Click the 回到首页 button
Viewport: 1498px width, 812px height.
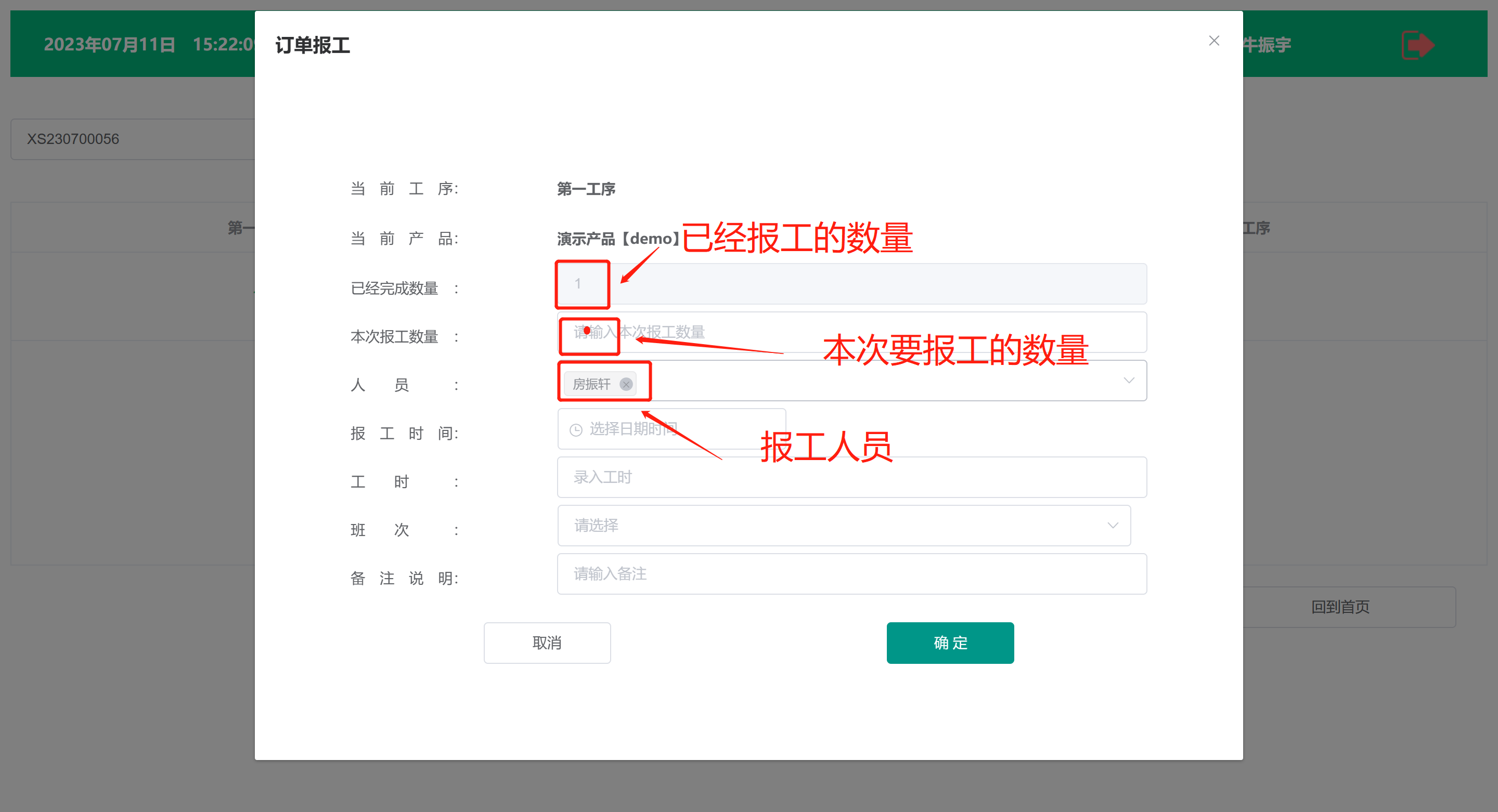pos(1340,607)
